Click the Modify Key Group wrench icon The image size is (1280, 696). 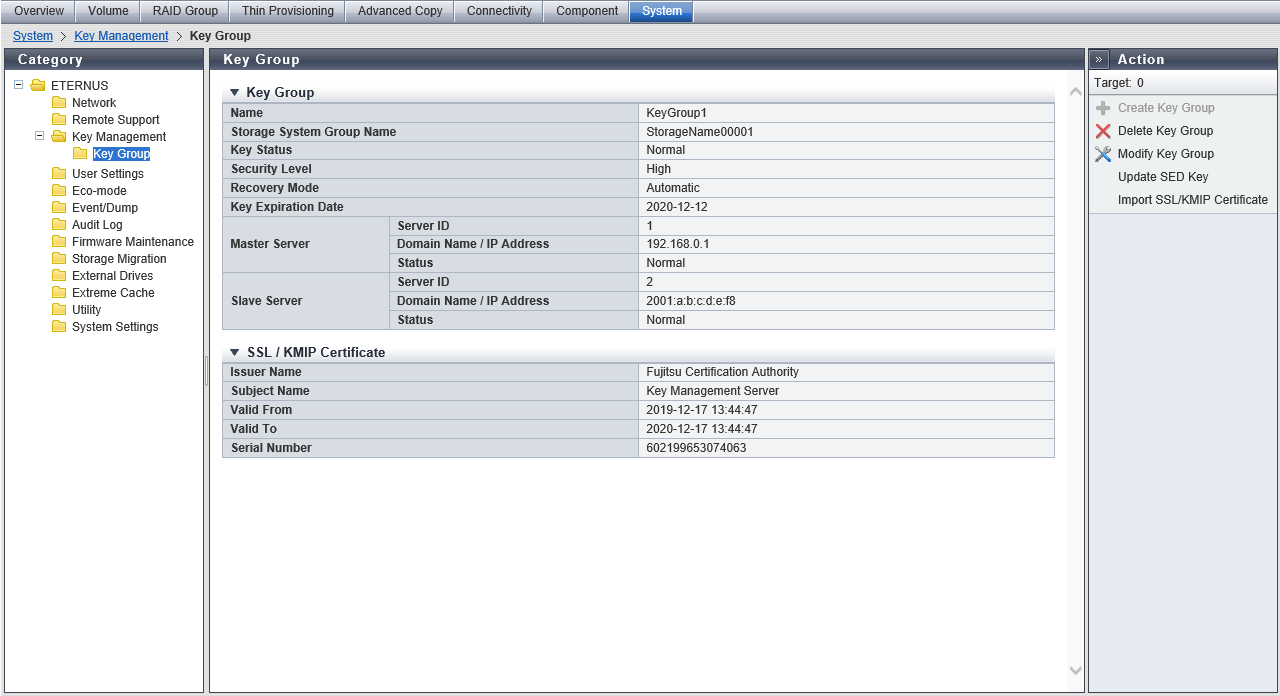(1103, 154)
